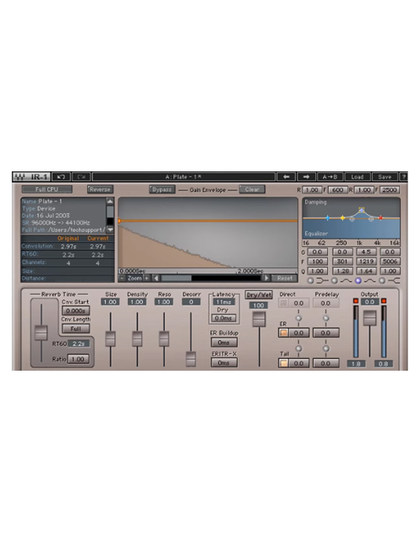420x560 pixels.
Task: Click the ER gain 0.0 field
Action: (298, 333)
